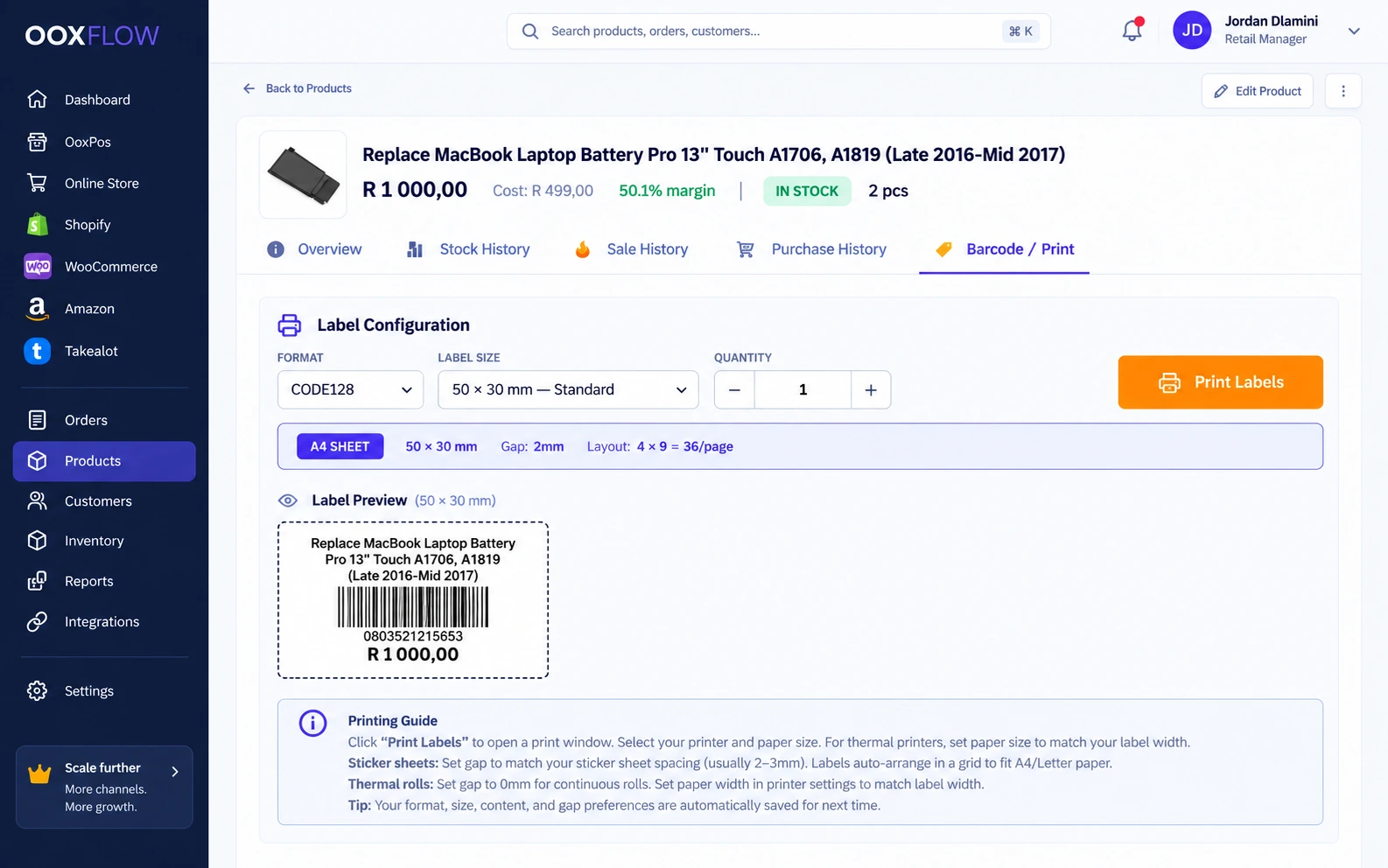Open the three-dot more options menu
1388x868 pixels.
point(1343,91)
